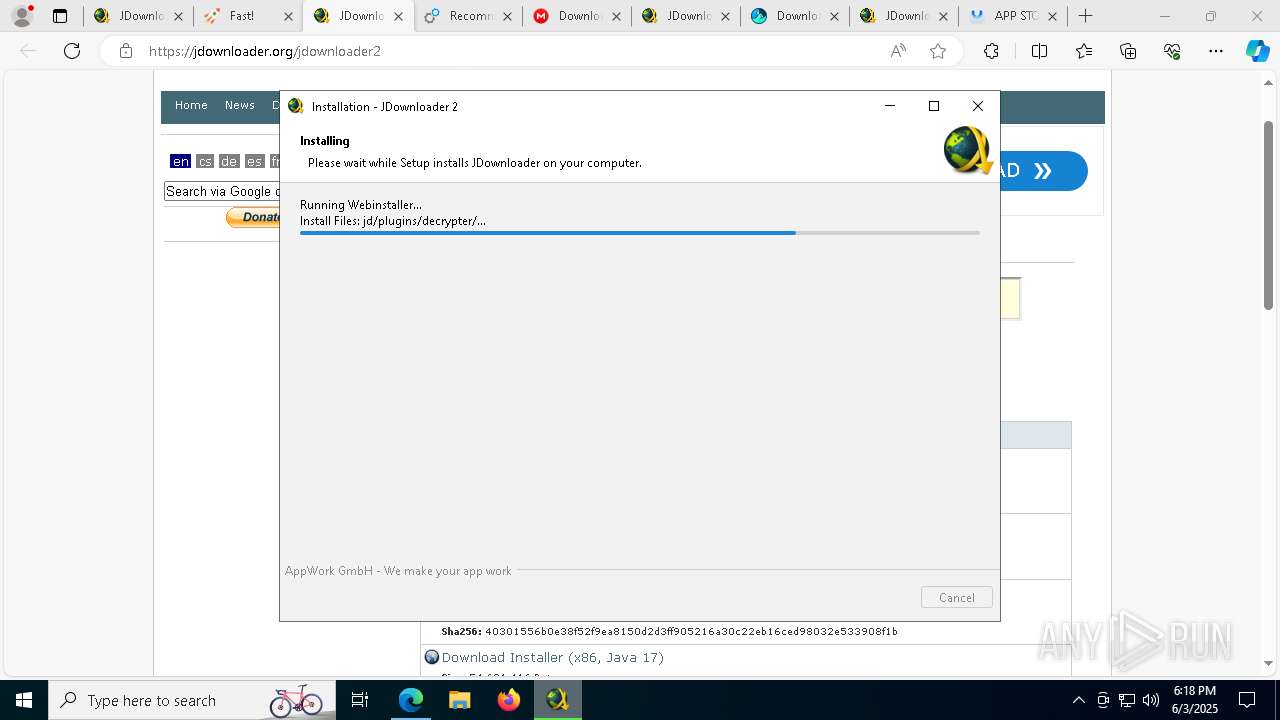Open File Explorer from the taskbar
The height and width of the screenshot is (720, 1280).
click(459, 700)
